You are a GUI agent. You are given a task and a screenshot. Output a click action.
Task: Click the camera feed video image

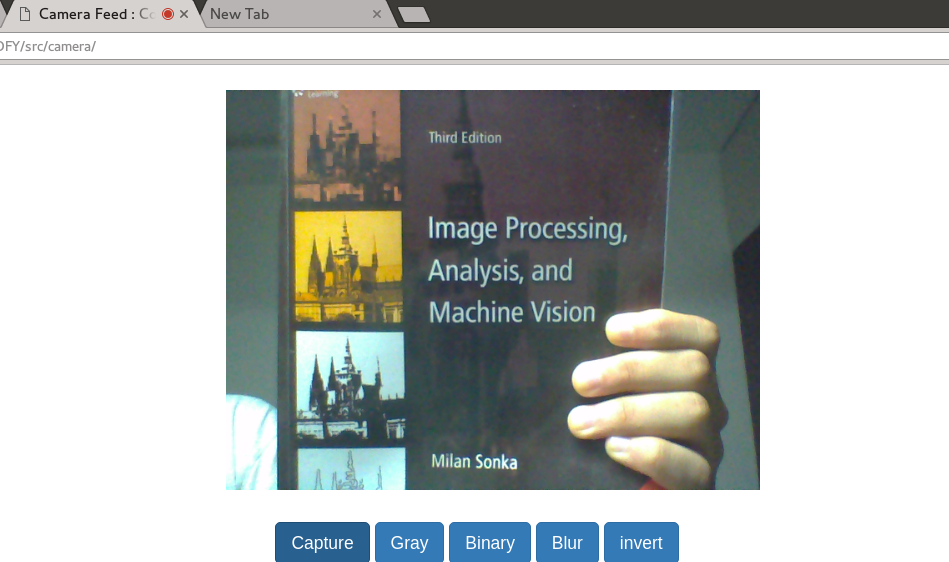(x=493, y=290)
